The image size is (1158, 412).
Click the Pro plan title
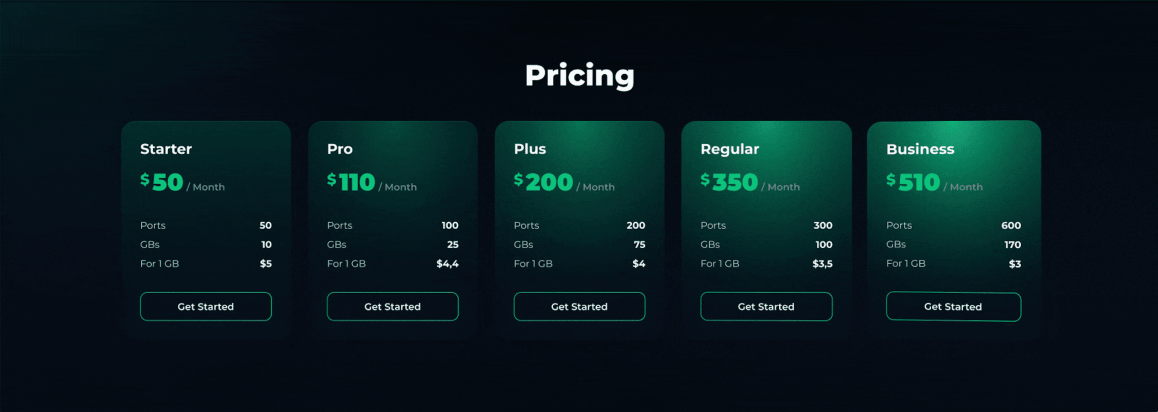point(340,149)
